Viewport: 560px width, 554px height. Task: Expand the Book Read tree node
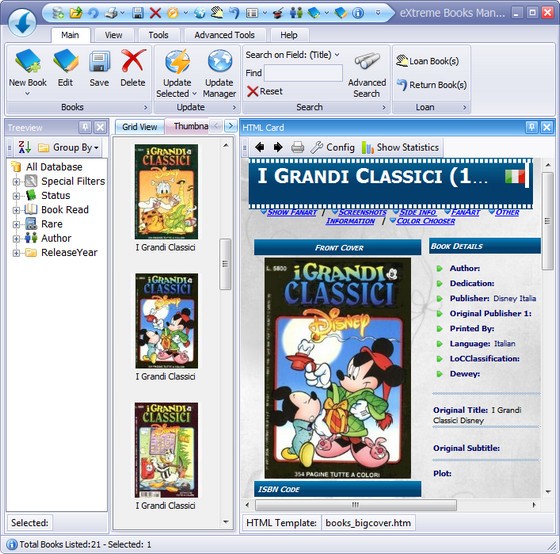[x=16, y=210]
